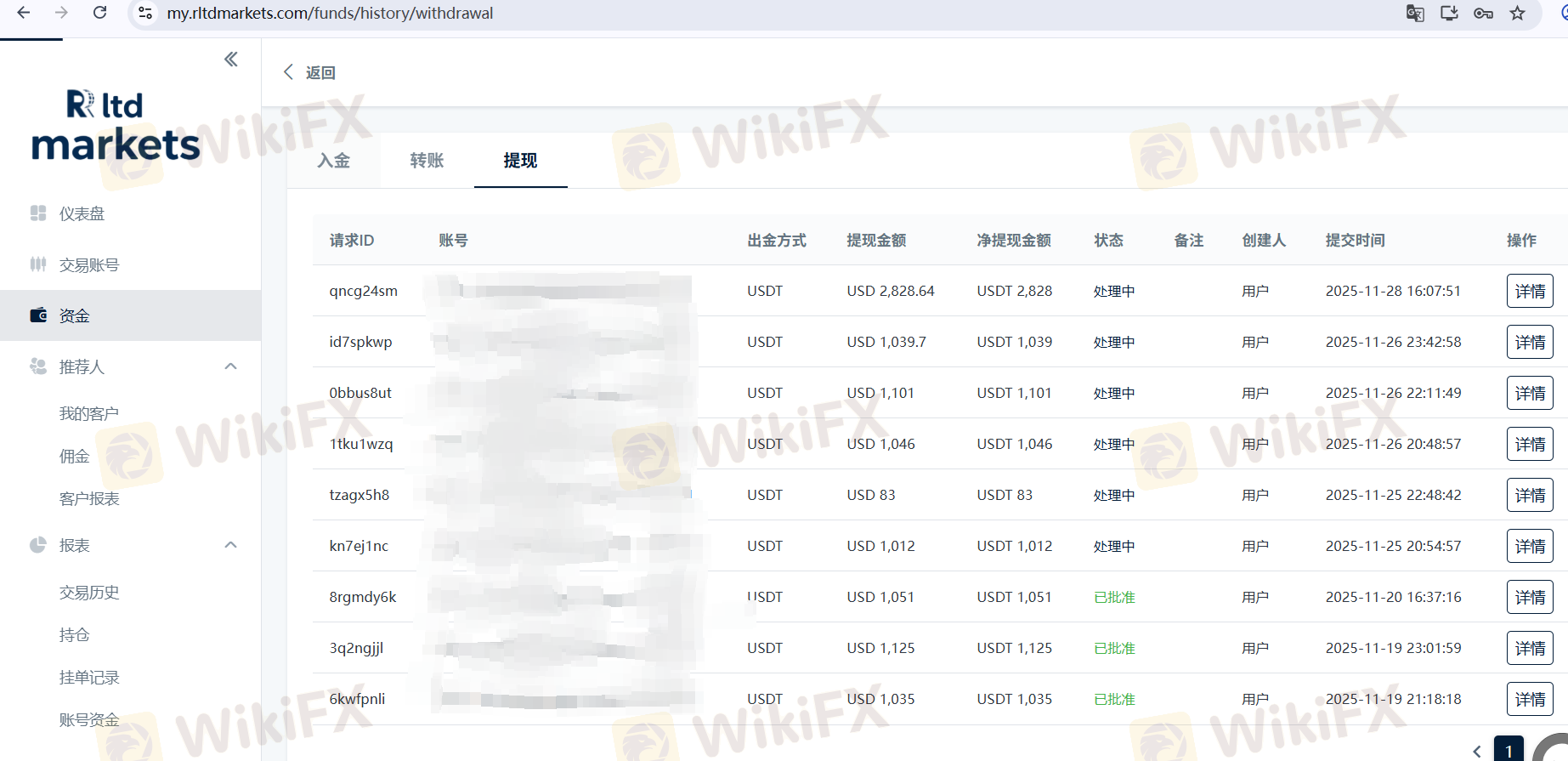Bookmark this page with the star
This screenshot has height=761, width=1568.
click(x=1517, y=13)
